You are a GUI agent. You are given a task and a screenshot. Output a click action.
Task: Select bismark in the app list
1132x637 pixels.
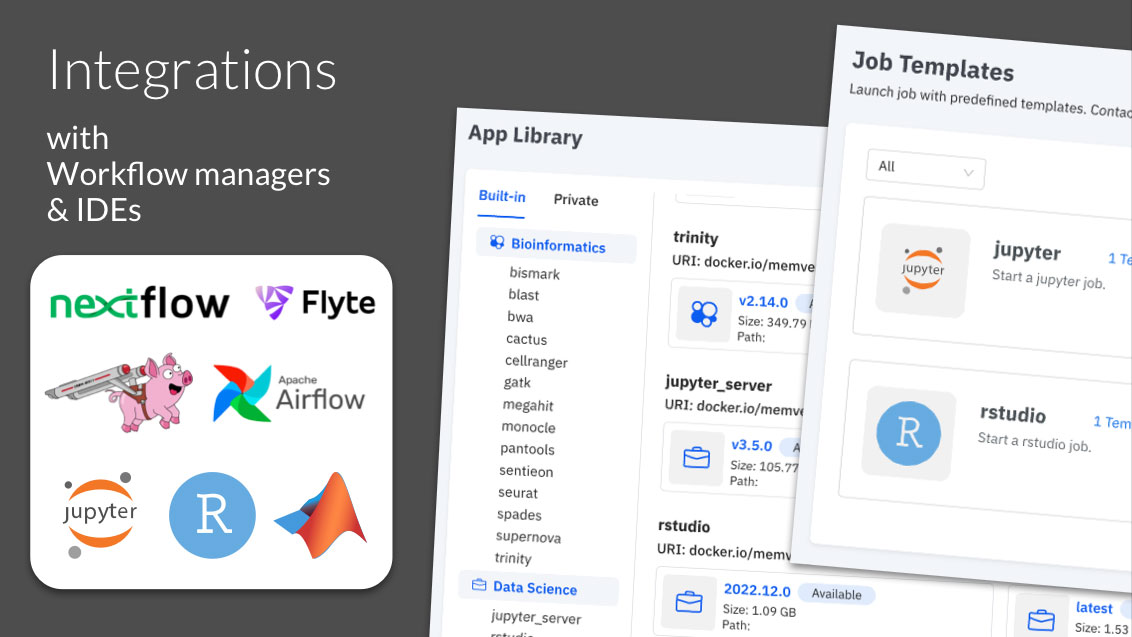point(534,274)
